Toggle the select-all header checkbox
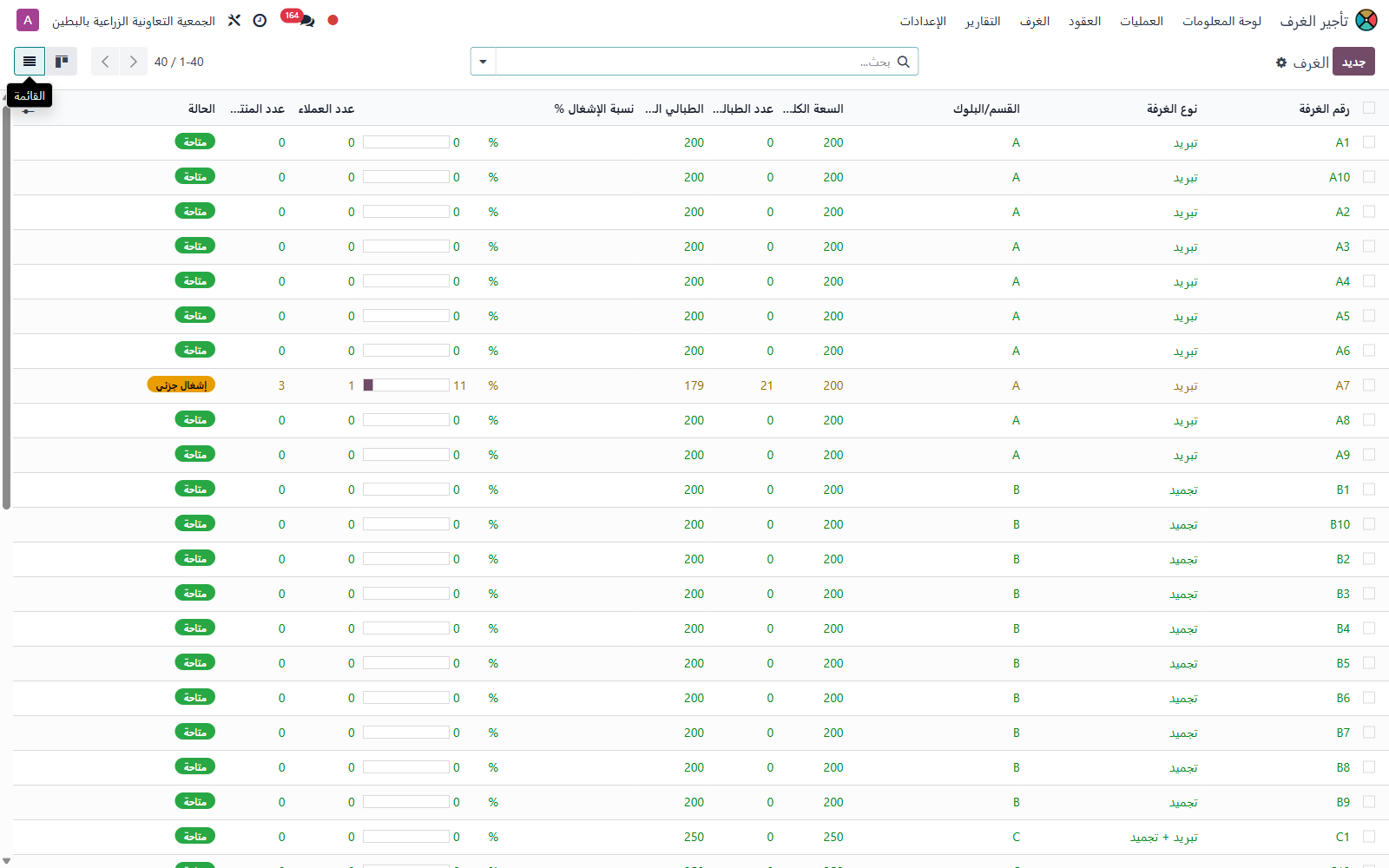This screenshot has height=868, width=1389. [x=1369, y=108]
